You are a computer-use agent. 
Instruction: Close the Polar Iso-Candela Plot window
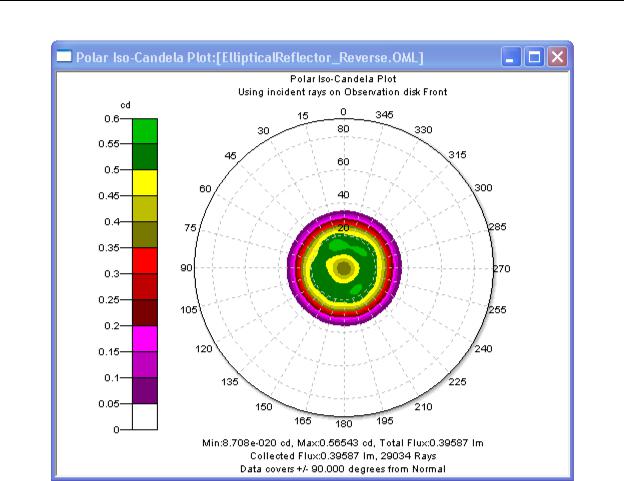pyautogui.click(x=557, y=57)
